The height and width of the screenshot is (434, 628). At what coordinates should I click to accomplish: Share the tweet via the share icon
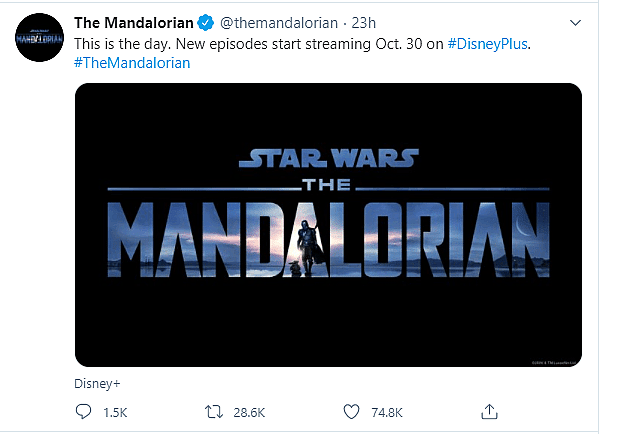pos(490,411)
